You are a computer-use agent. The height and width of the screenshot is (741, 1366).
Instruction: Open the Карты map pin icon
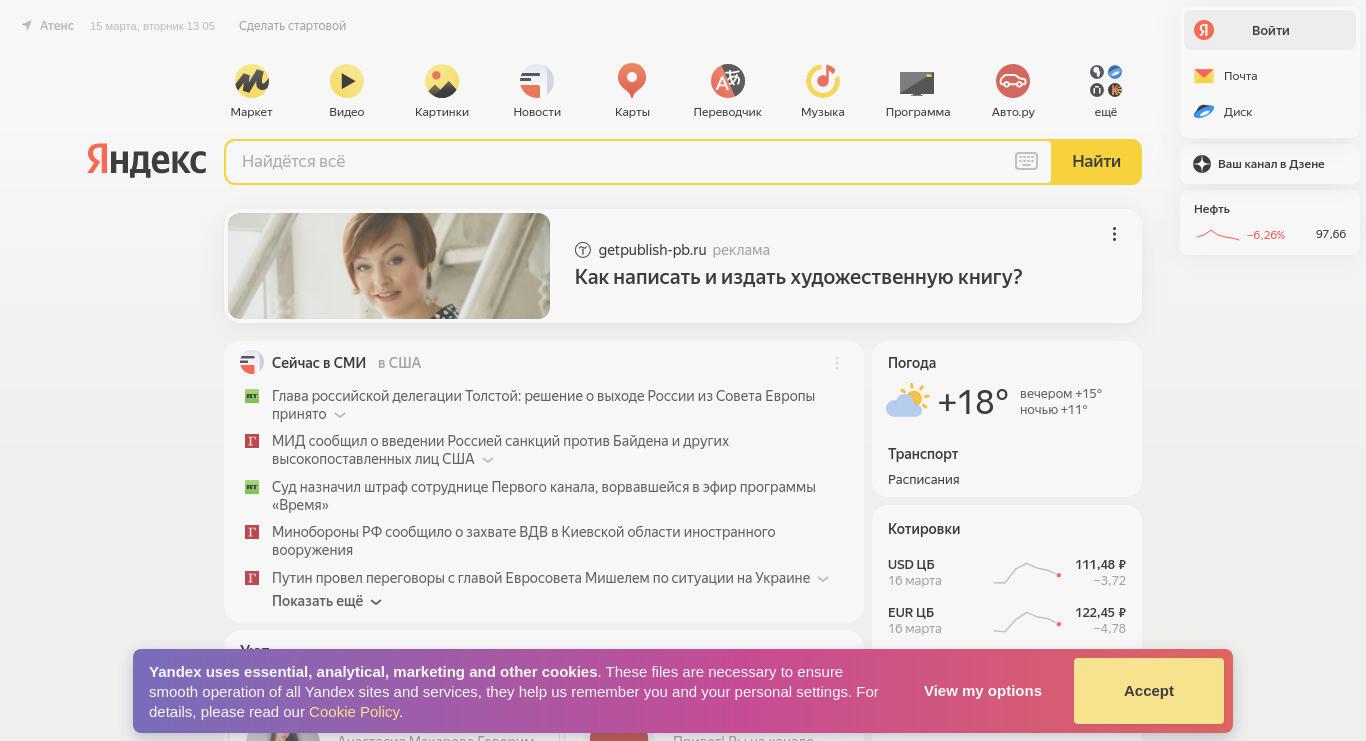[632, 81]
